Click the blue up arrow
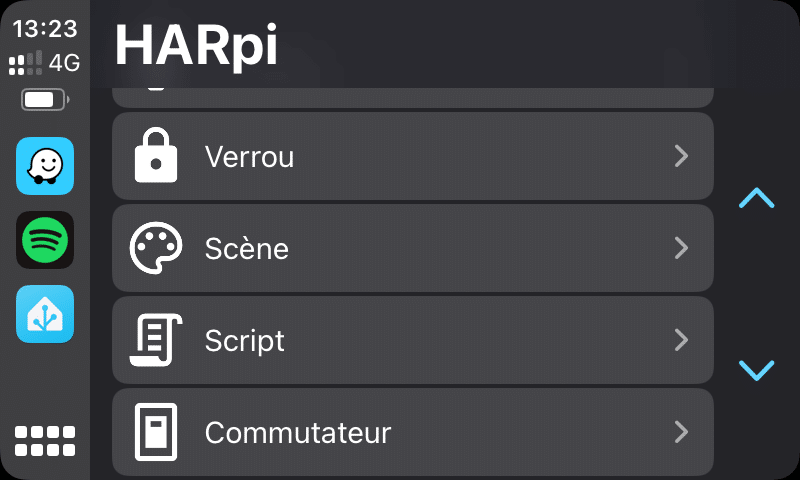Viewport: 800px width, 480px height. [x=757, y=198]
